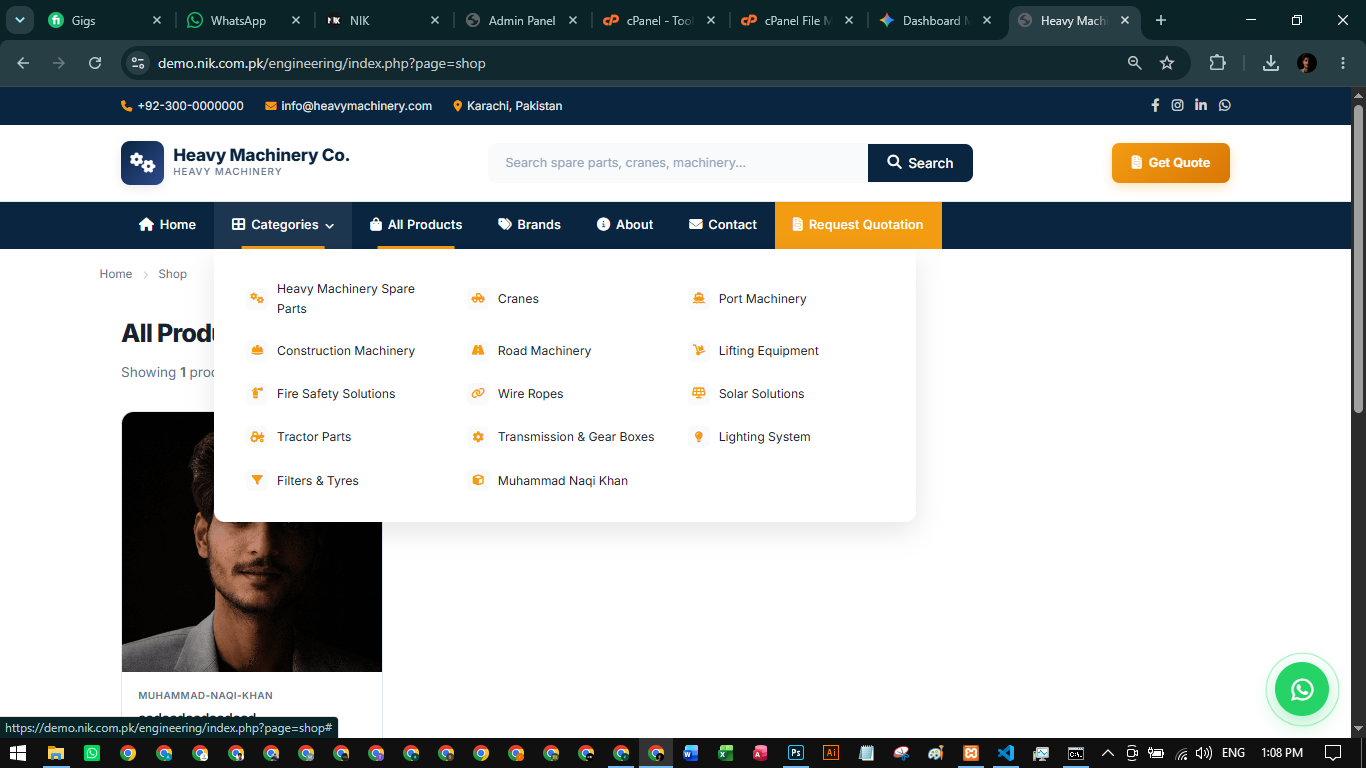The height and width of the screenshot is (768, 1366).
Task: Open the browser zoom magnifier icon
Action: click(x=1134, y=63)
